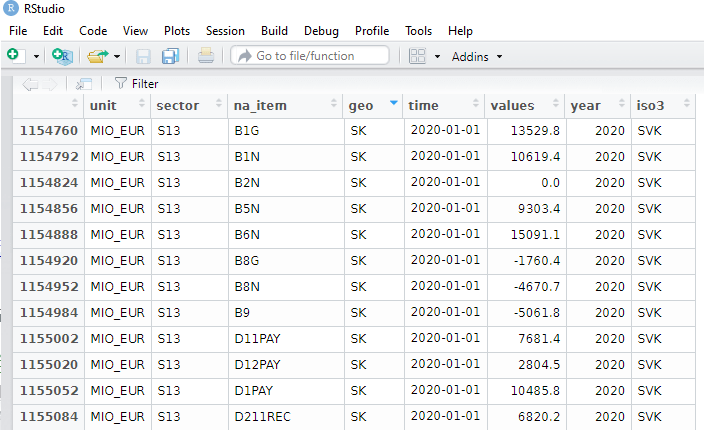The width and height of the screenshot is (704, 430).
Task: Open the Addins dropdown
Action: (x=477, y=56)
